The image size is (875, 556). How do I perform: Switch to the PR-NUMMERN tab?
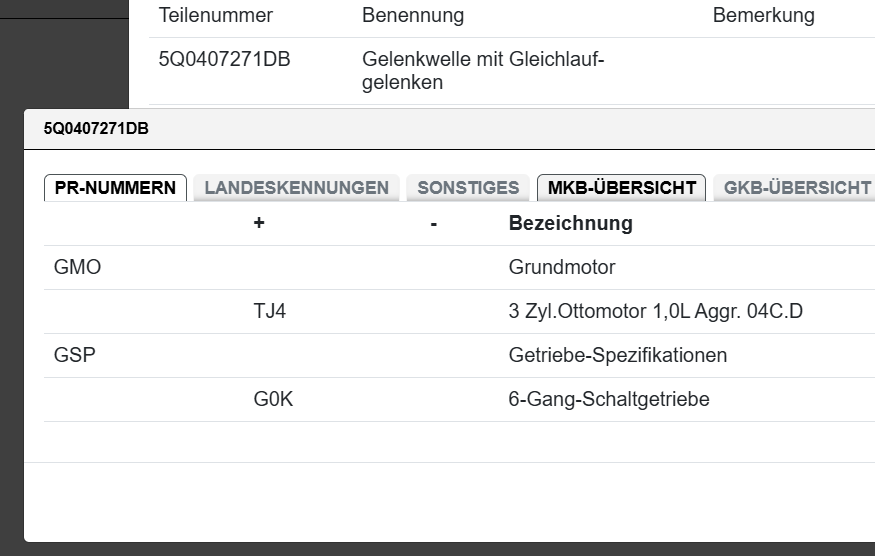click(115, 188)
